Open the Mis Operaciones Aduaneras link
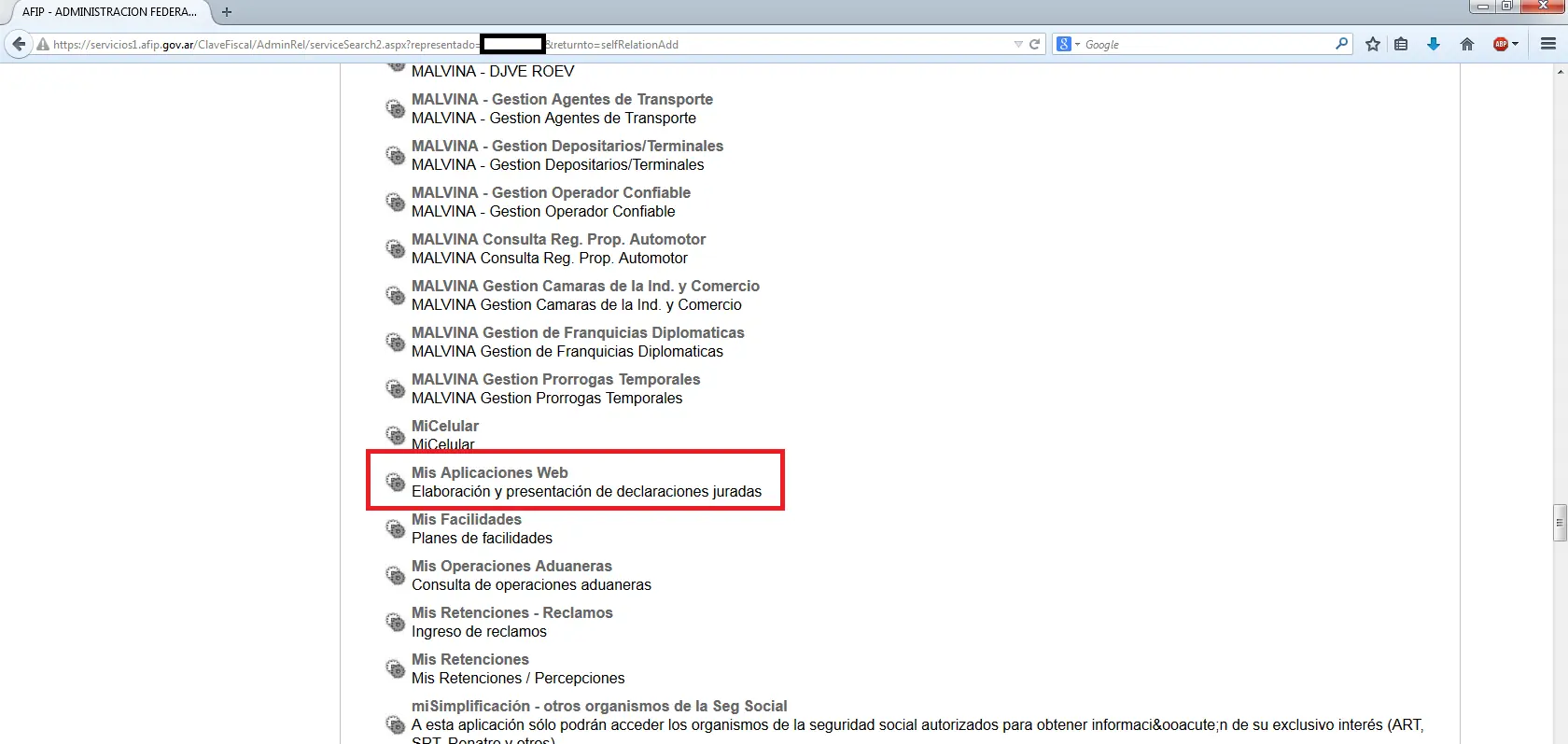The width and height of the screenshot is (1568, 744). [511, 566]
